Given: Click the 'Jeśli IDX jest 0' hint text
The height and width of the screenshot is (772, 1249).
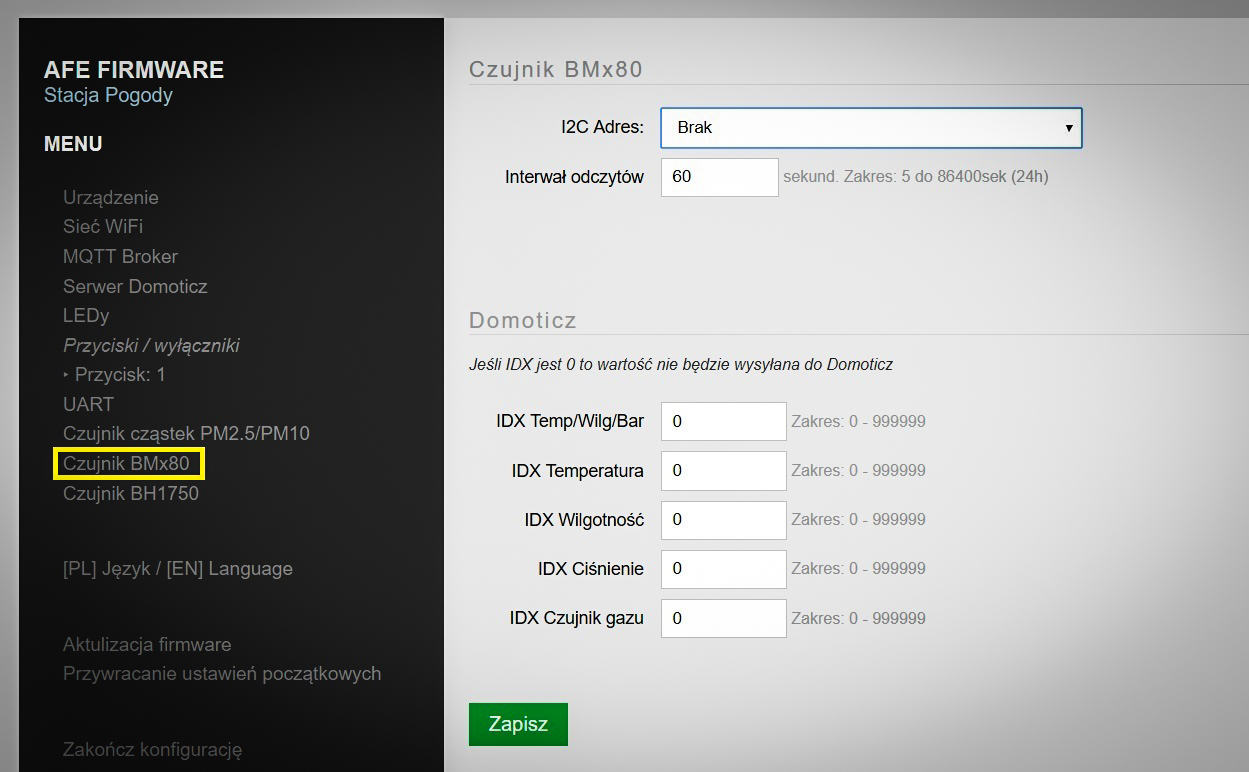Looking at the screenshot, I should click(681, 365).
